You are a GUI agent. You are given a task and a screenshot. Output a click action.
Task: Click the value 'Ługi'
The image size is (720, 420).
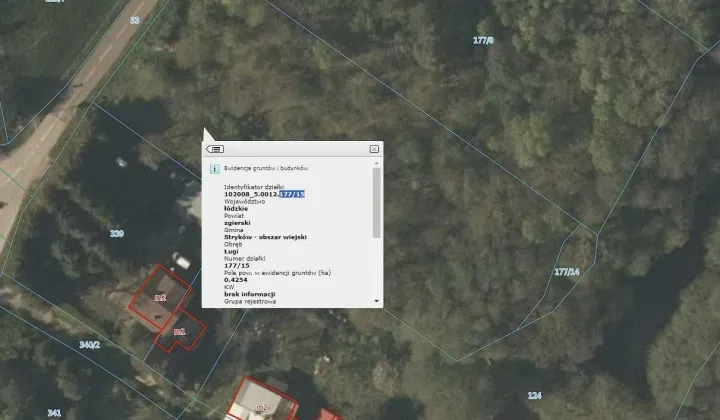click(x=231, y=252)
